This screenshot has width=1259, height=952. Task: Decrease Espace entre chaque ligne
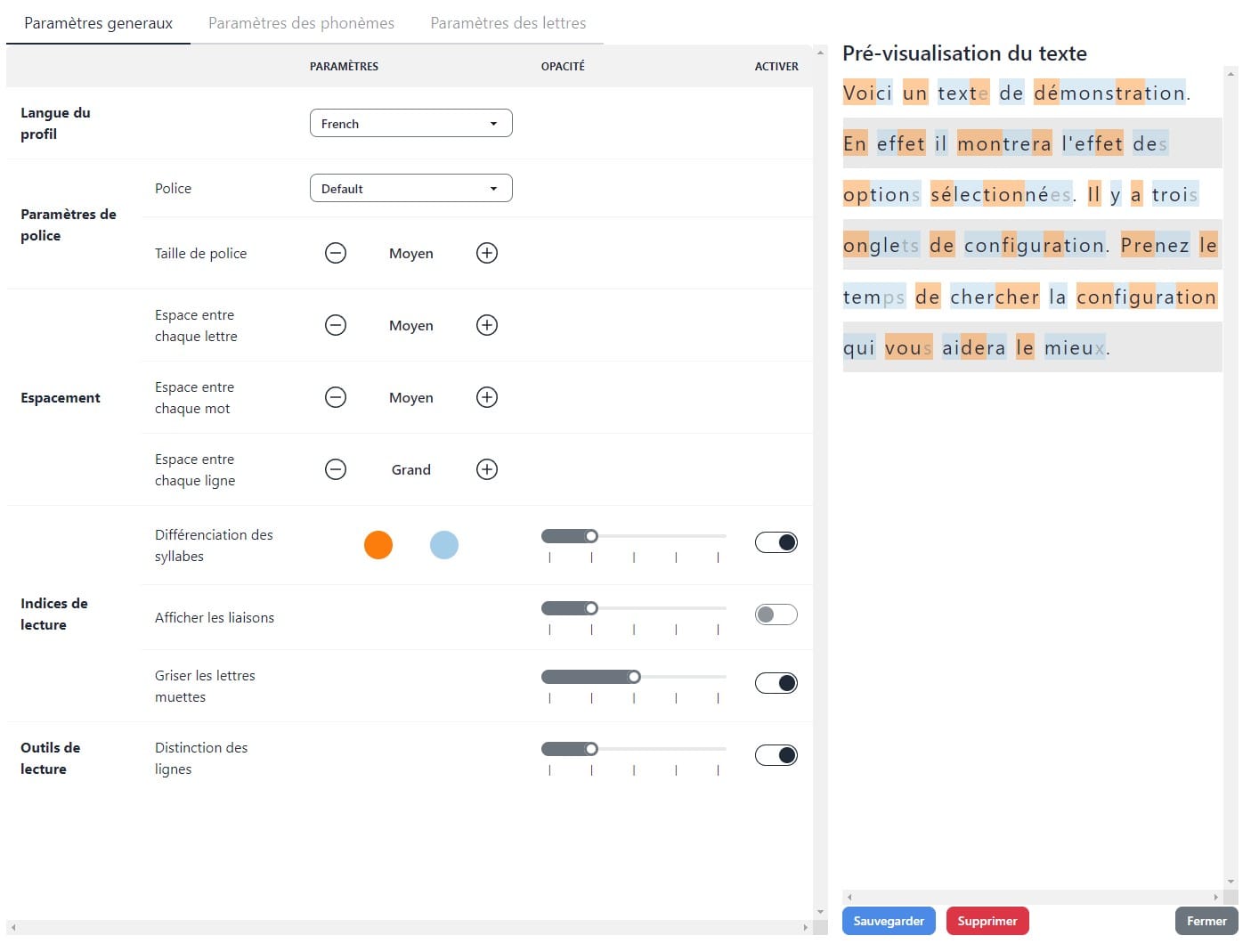pyautogui.click(x=336, y=469)
